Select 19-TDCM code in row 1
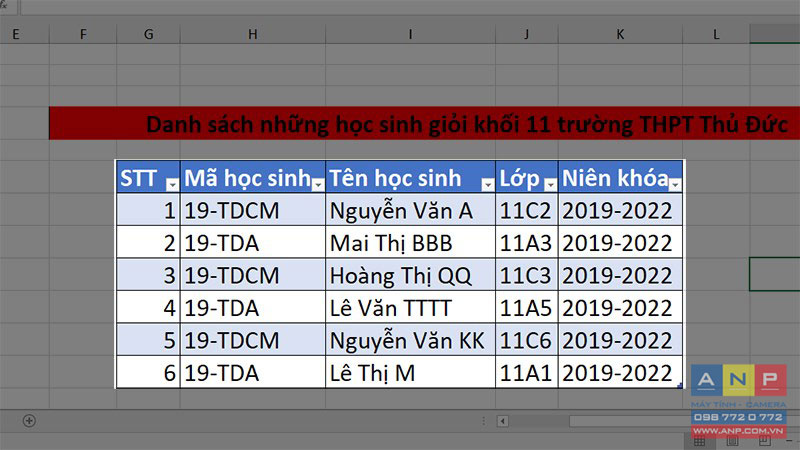 coord(253,210)
